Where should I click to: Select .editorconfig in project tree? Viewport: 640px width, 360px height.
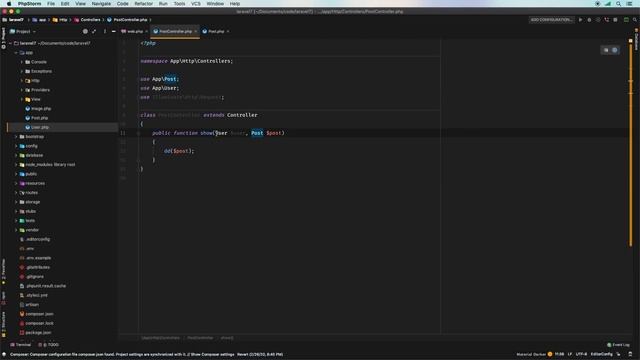coord(38,240)
